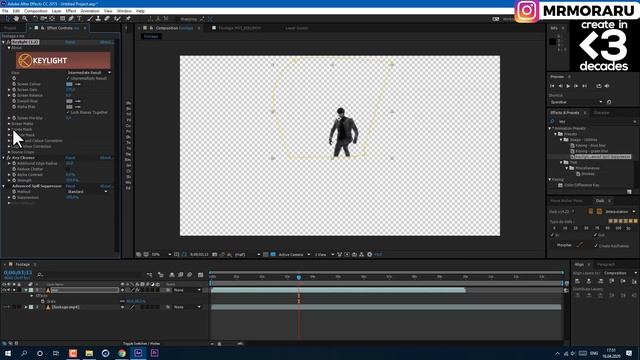Open magnification ratio dropdown 50%
640x360 pixels.
pos(161,255)
